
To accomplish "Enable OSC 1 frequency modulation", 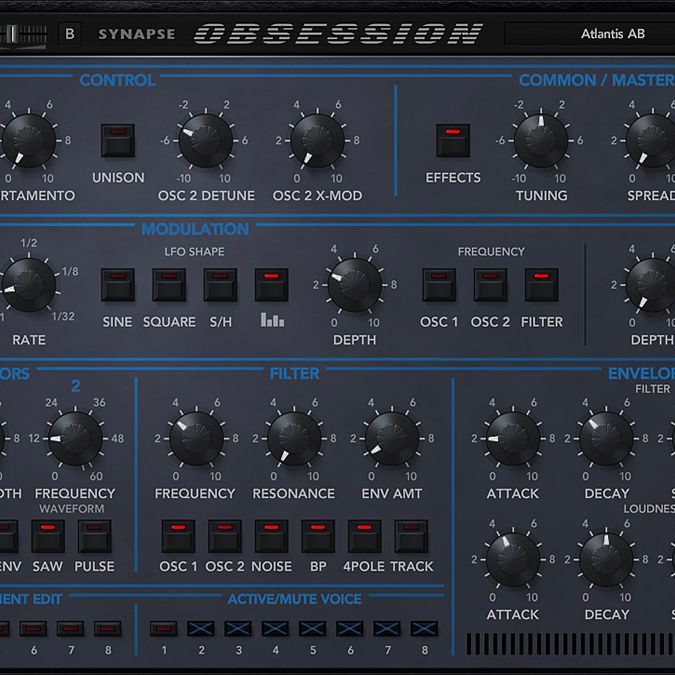I will 439,285.
